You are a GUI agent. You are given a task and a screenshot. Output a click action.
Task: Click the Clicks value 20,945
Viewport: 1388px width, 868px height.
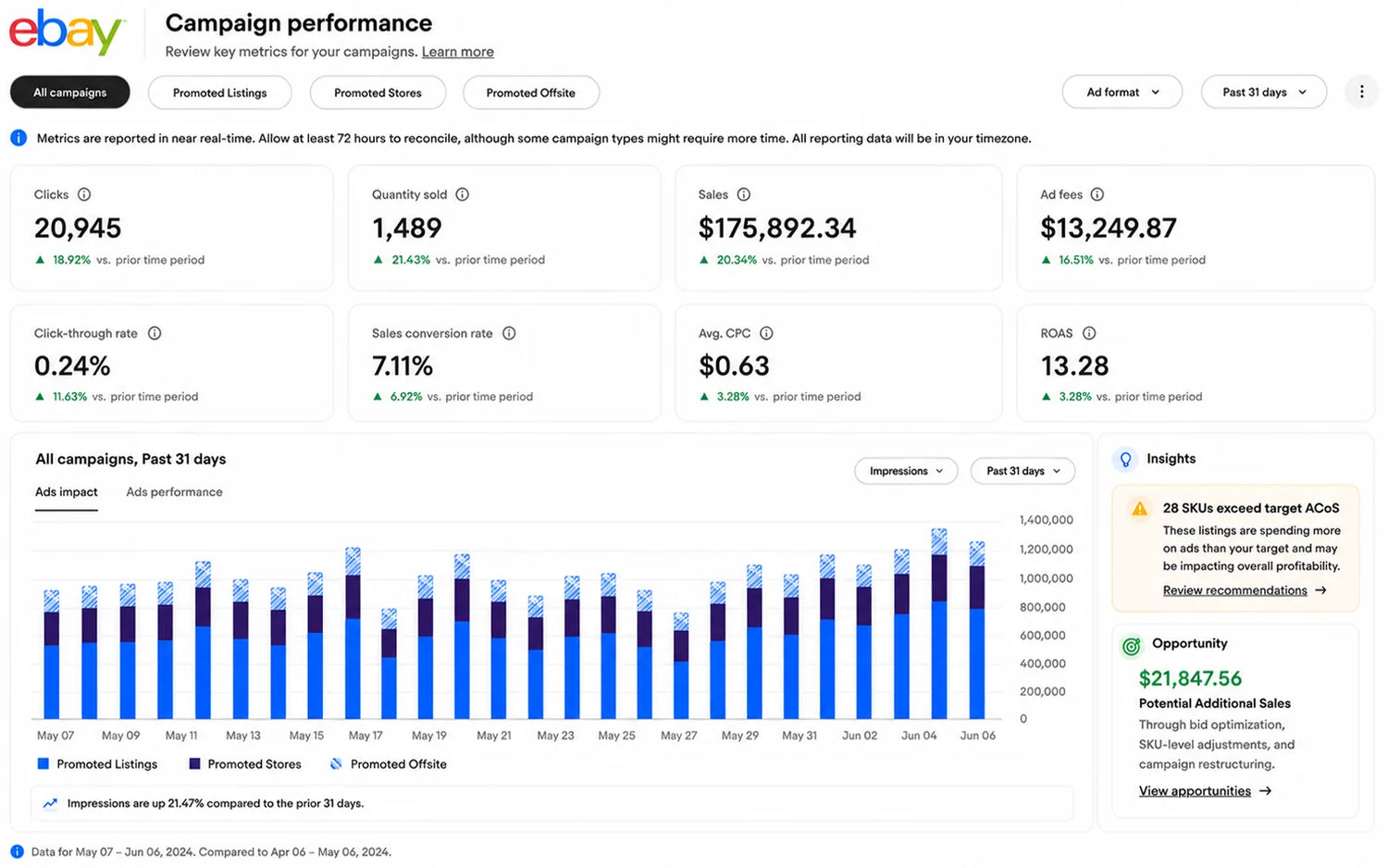point(78,228)
